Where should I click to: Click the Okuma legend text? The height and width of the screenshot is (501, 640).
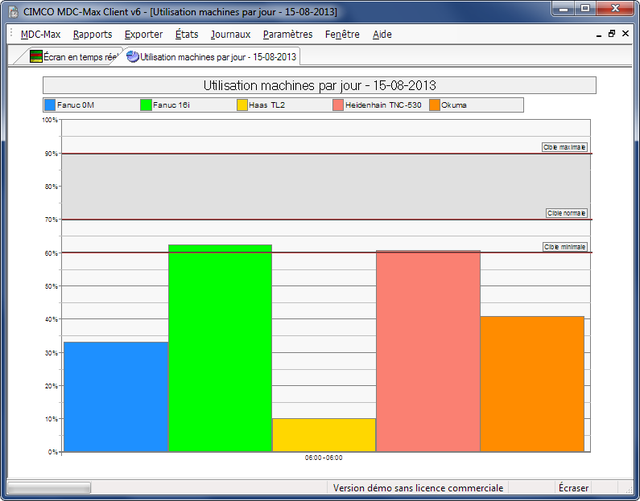[454, 105]
